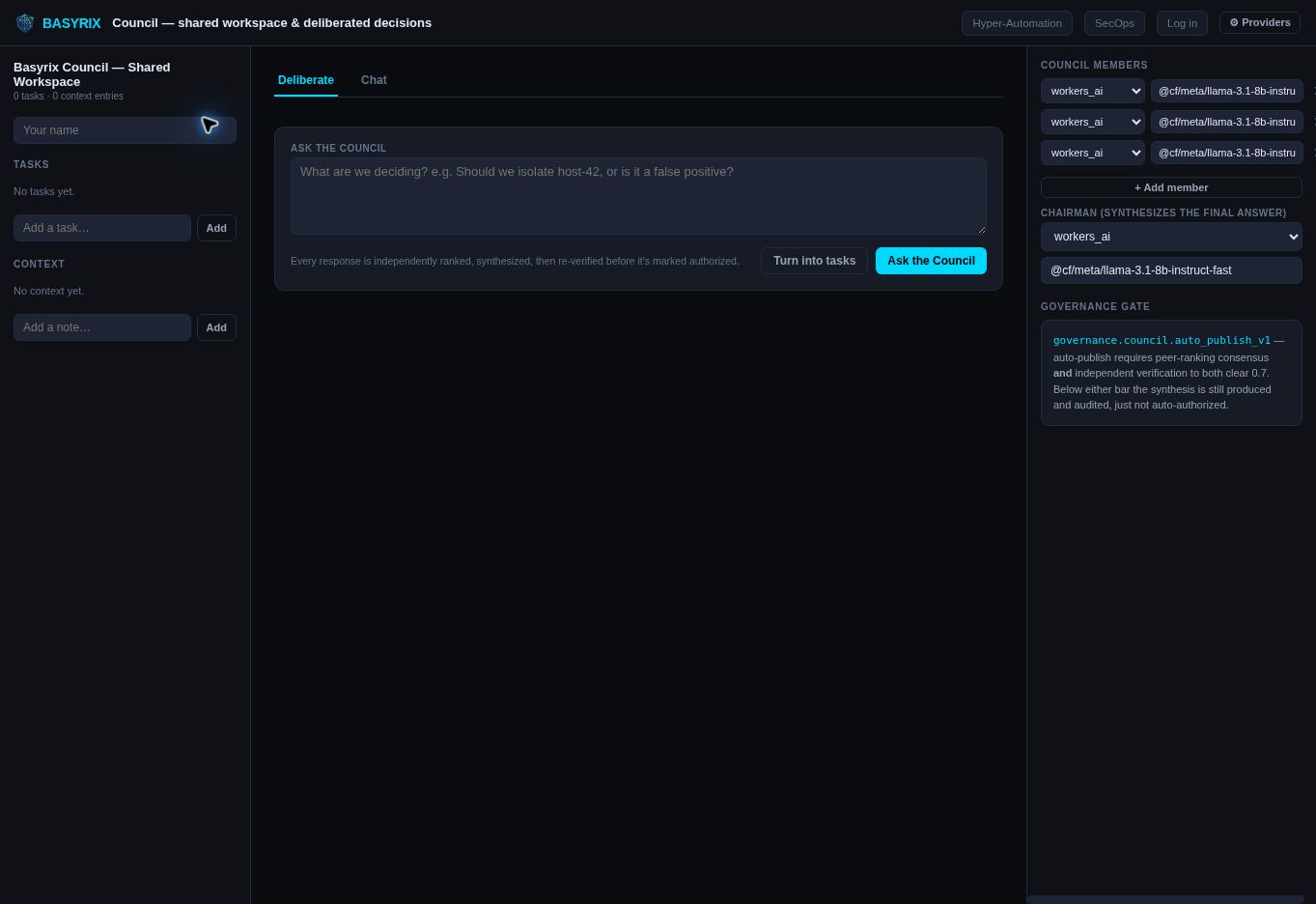This screenshot has height=904, width=1316.
Task: Open the Providers settings
Action: (x=1260, y=22)
